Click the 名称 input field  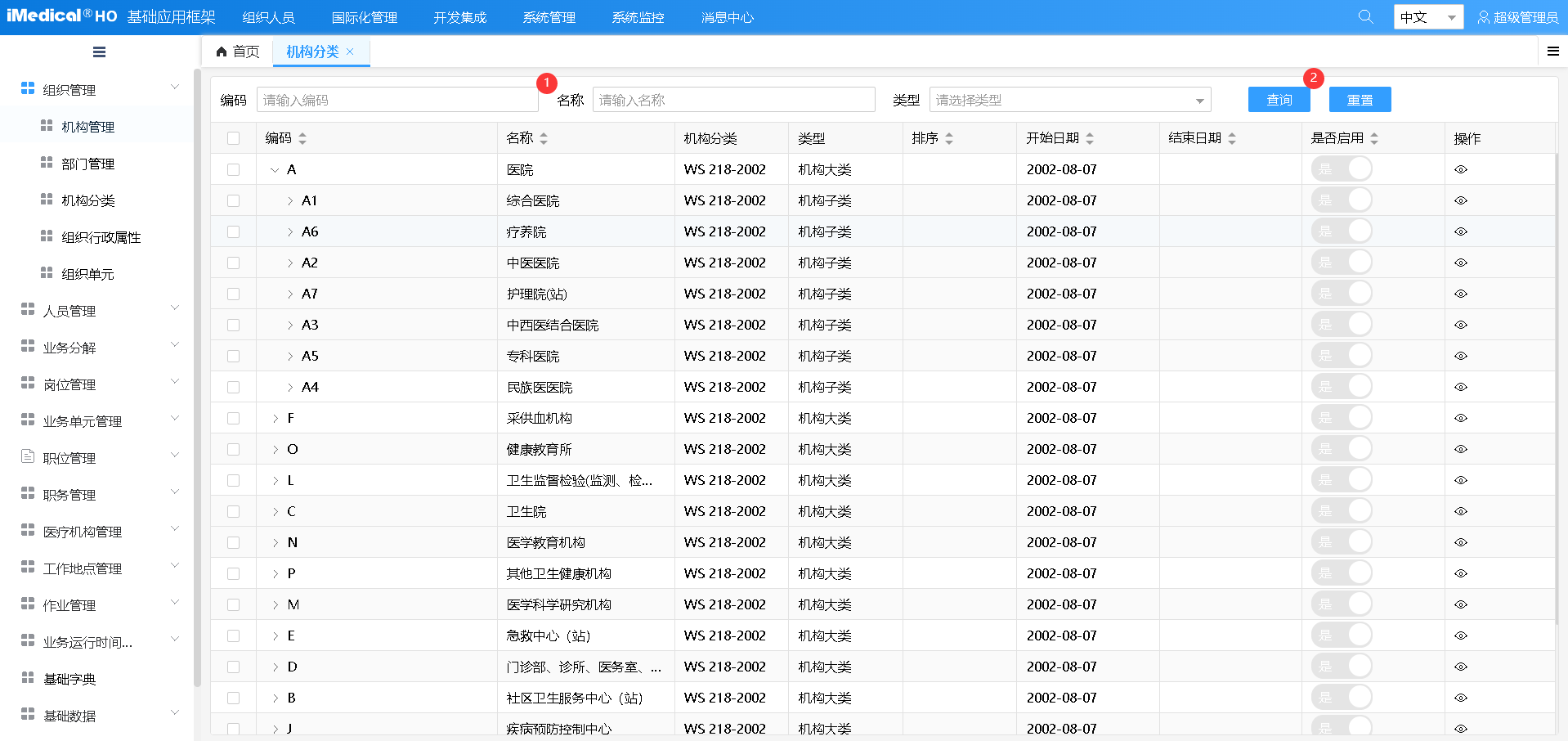click(733, 99)
